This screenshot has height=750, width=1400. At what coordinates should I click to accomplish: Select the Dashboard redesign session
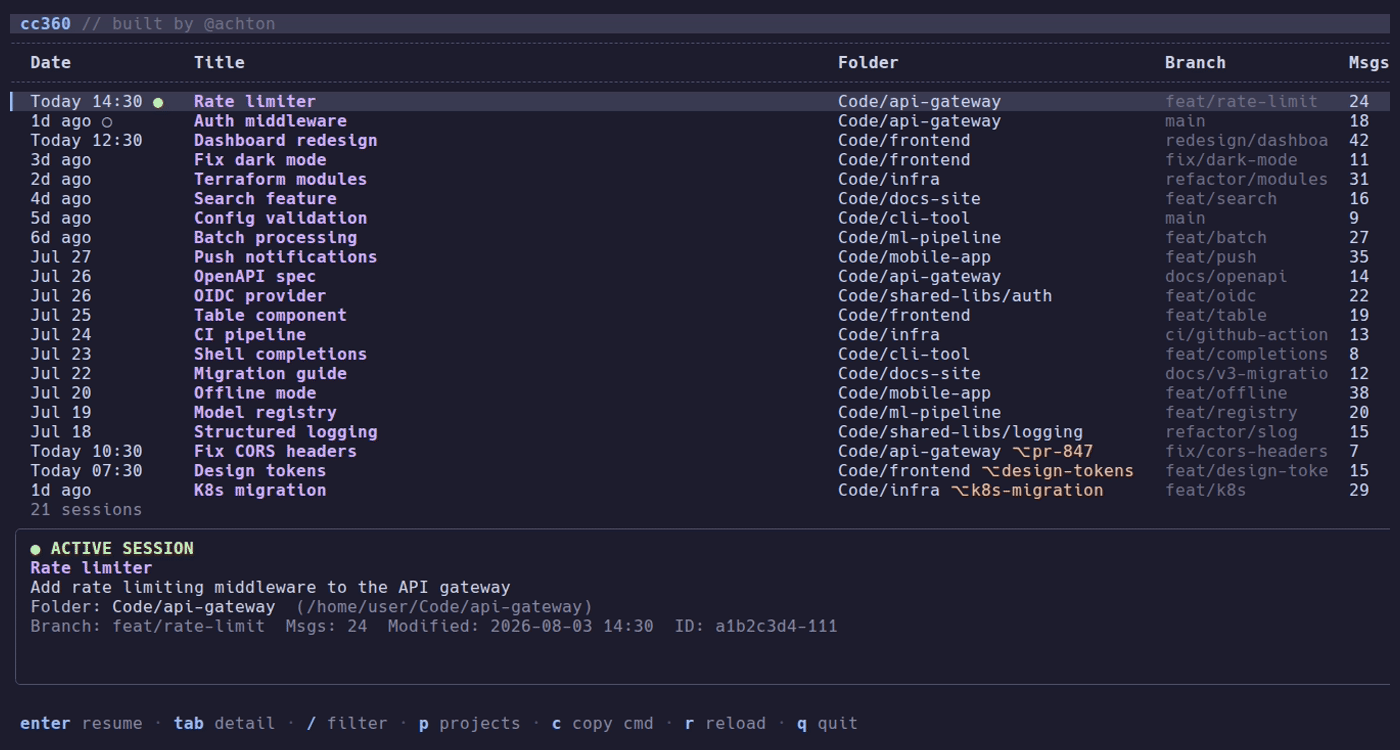[x=700, y=141]
